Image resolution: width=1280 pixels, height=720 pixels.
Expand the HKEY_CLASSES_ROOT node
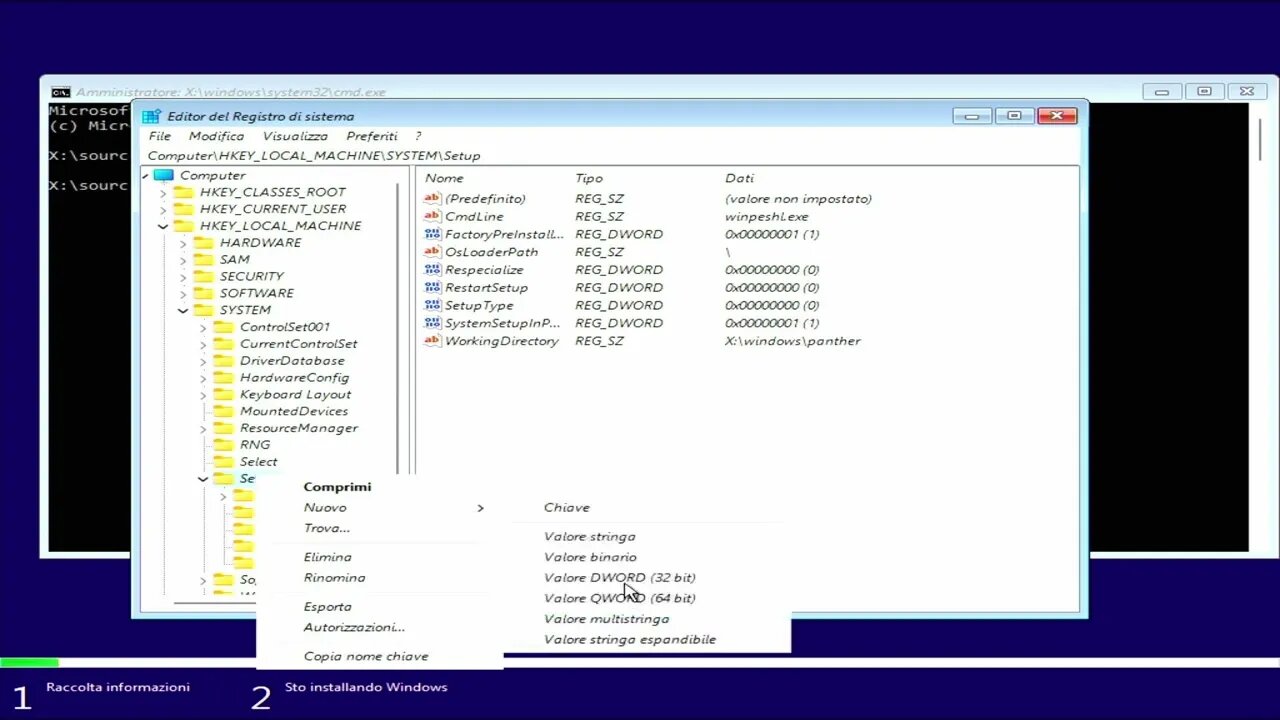(164, 192)
